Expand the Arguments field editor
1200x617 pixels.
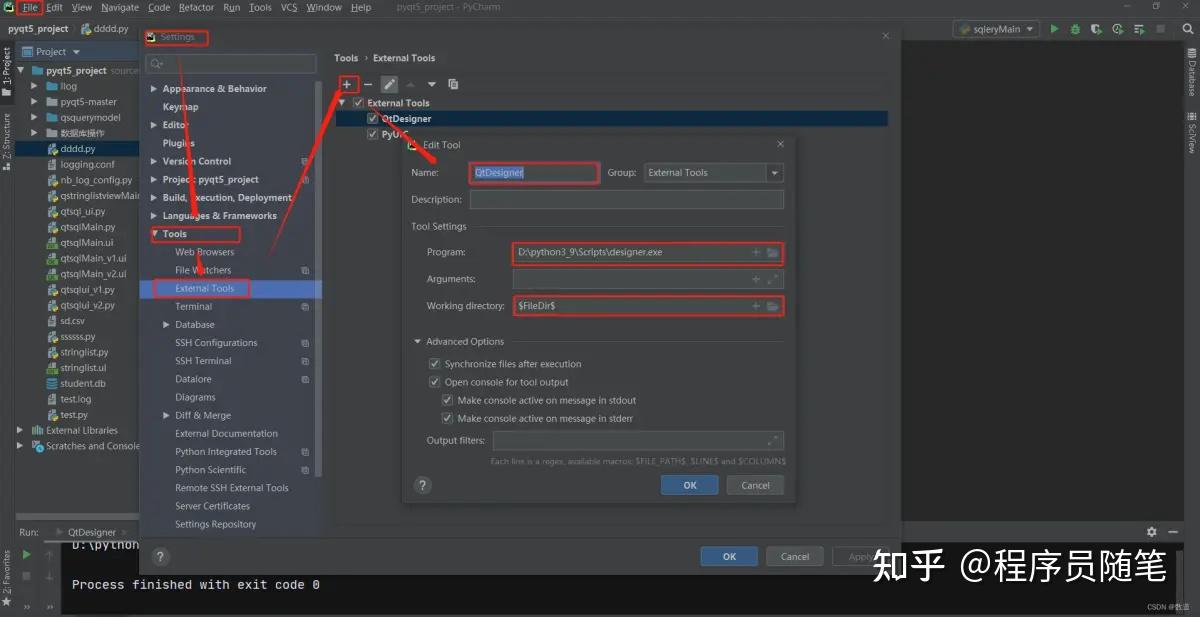pos(772,279)
